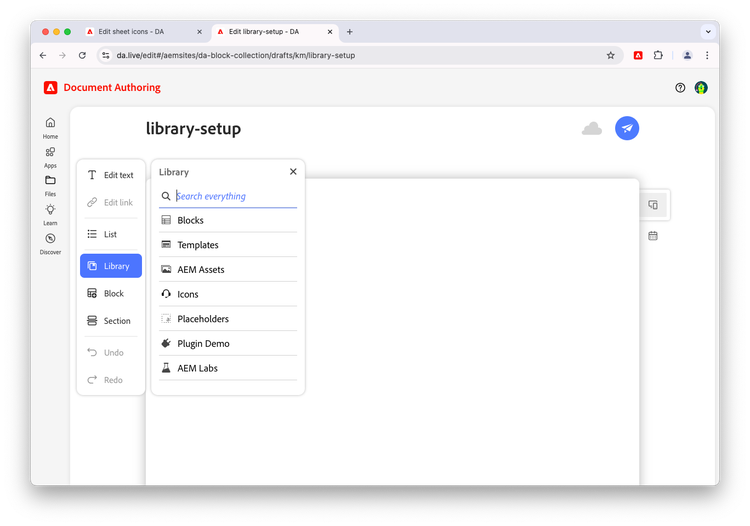This screenshot has height=526, width=750.
Task: Open Discover in the left sidebar
Action: 50,244
